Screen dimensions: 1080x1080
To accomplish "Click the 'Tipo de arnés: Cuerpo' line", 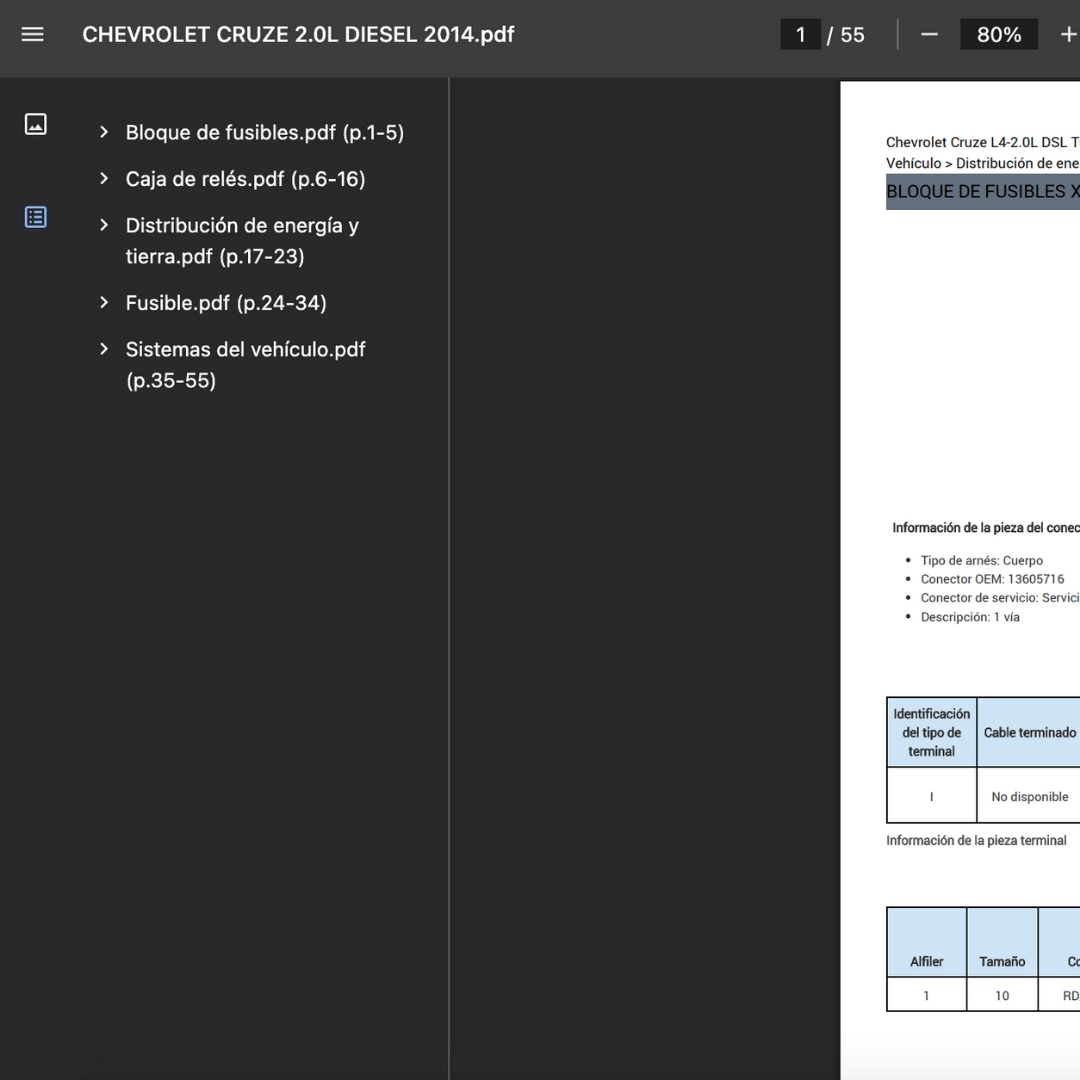I will point(982,561).
